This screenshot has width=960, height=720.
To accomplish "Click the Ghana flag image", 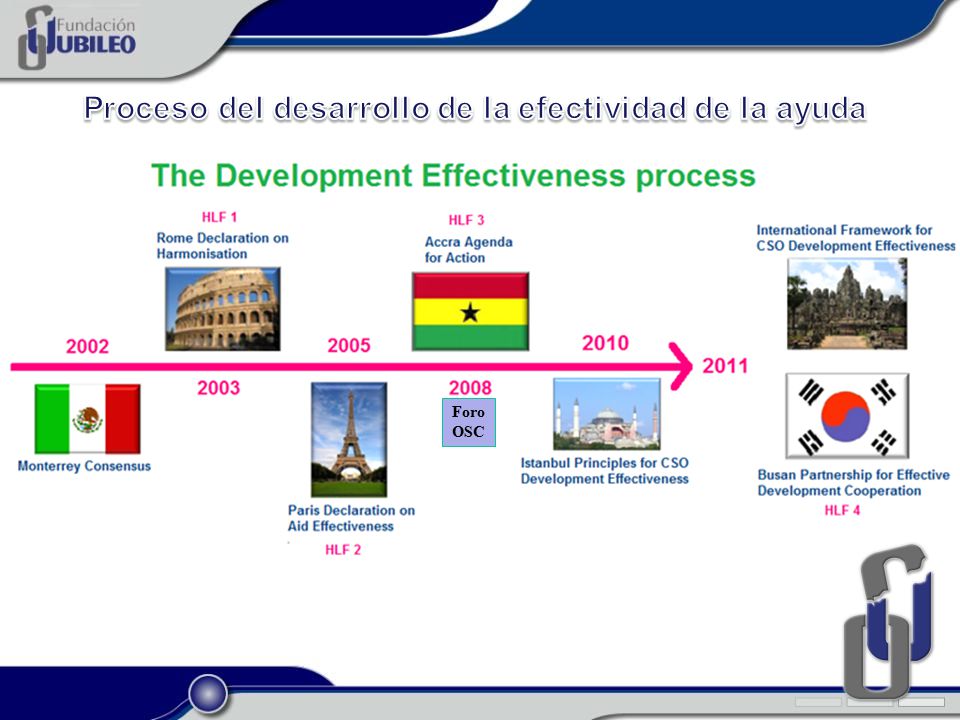I will pyautogui.click(x=470, y=312).
